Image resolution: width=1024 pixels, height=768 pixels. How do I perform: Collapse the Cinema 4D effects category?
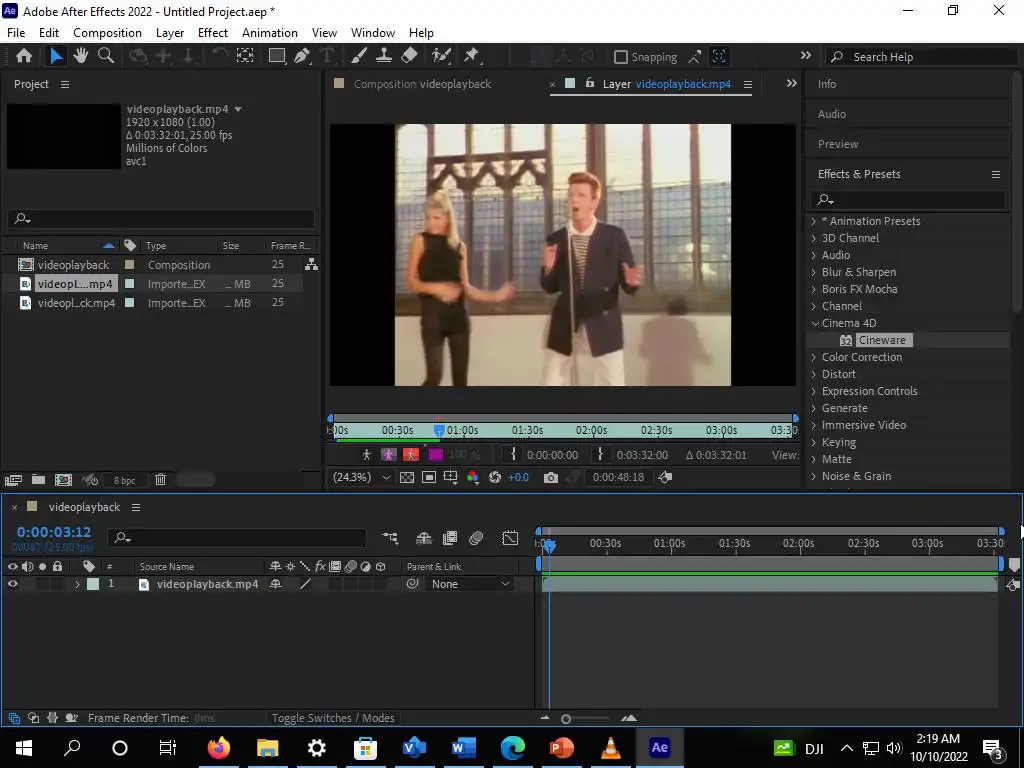tap(814, 323)
